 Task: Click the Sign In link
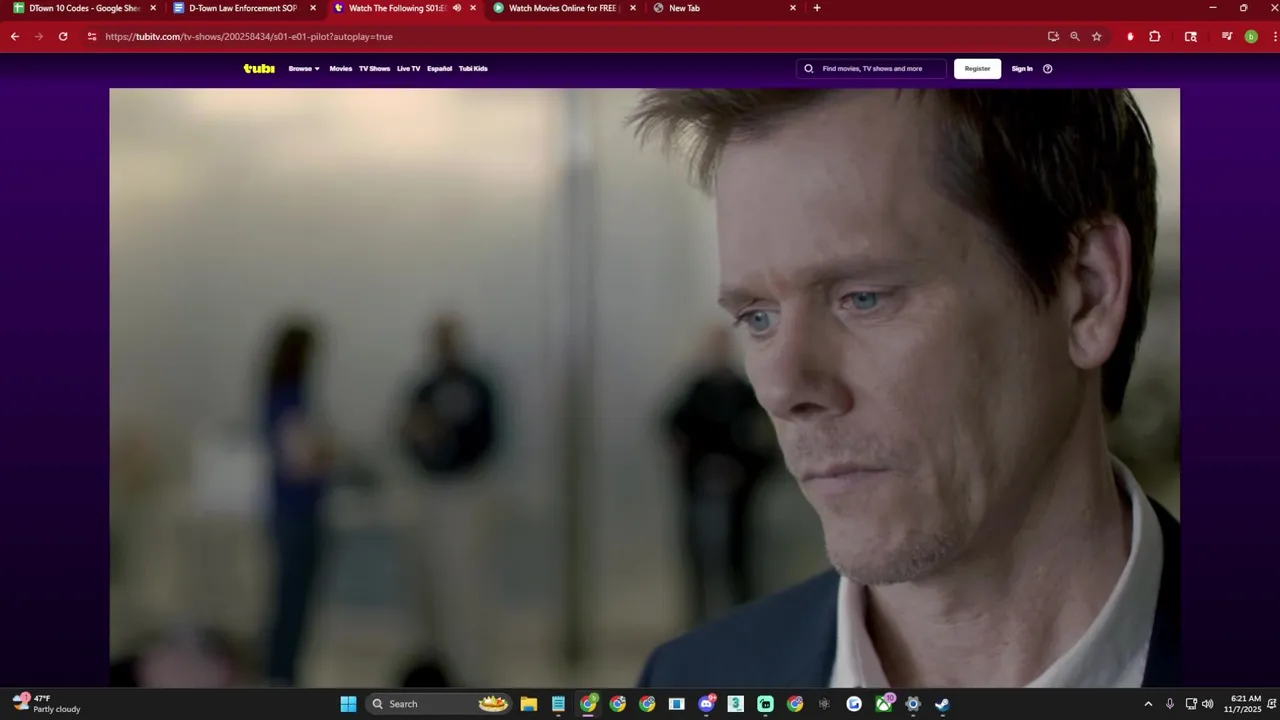(1022, 69)
